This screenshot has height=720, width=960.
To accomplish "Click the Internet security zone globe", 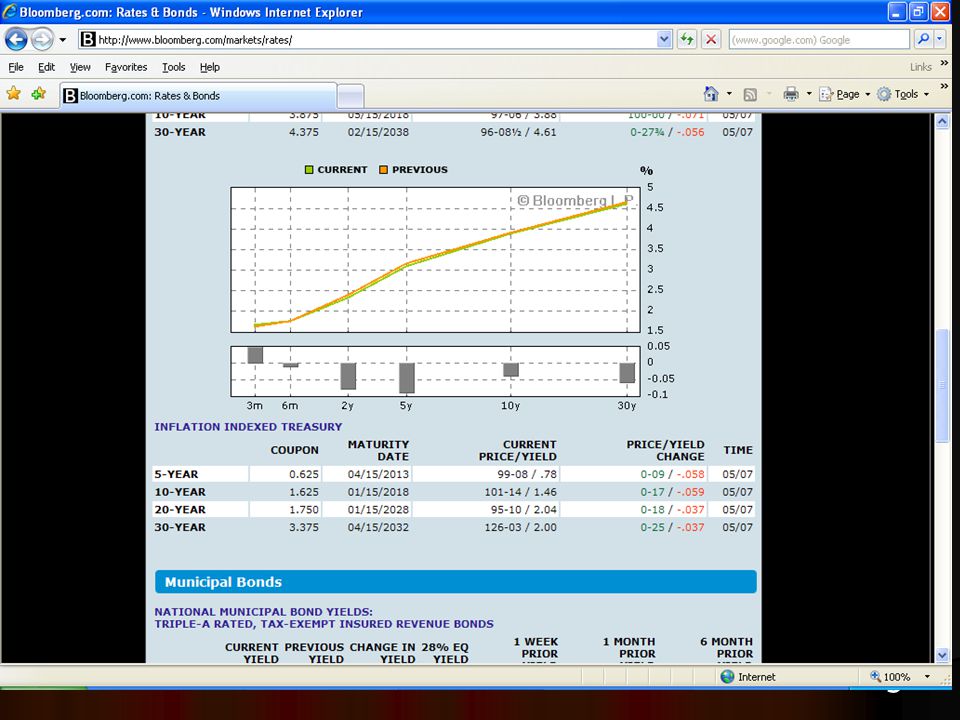I will (727, 677).
